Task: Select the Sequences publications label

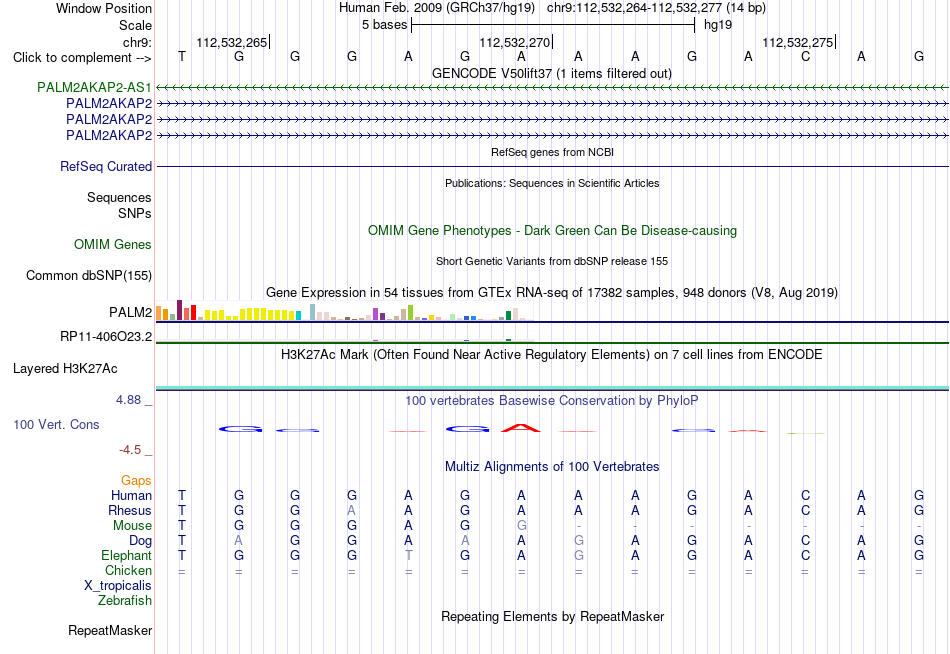Action: coord(119,198)
